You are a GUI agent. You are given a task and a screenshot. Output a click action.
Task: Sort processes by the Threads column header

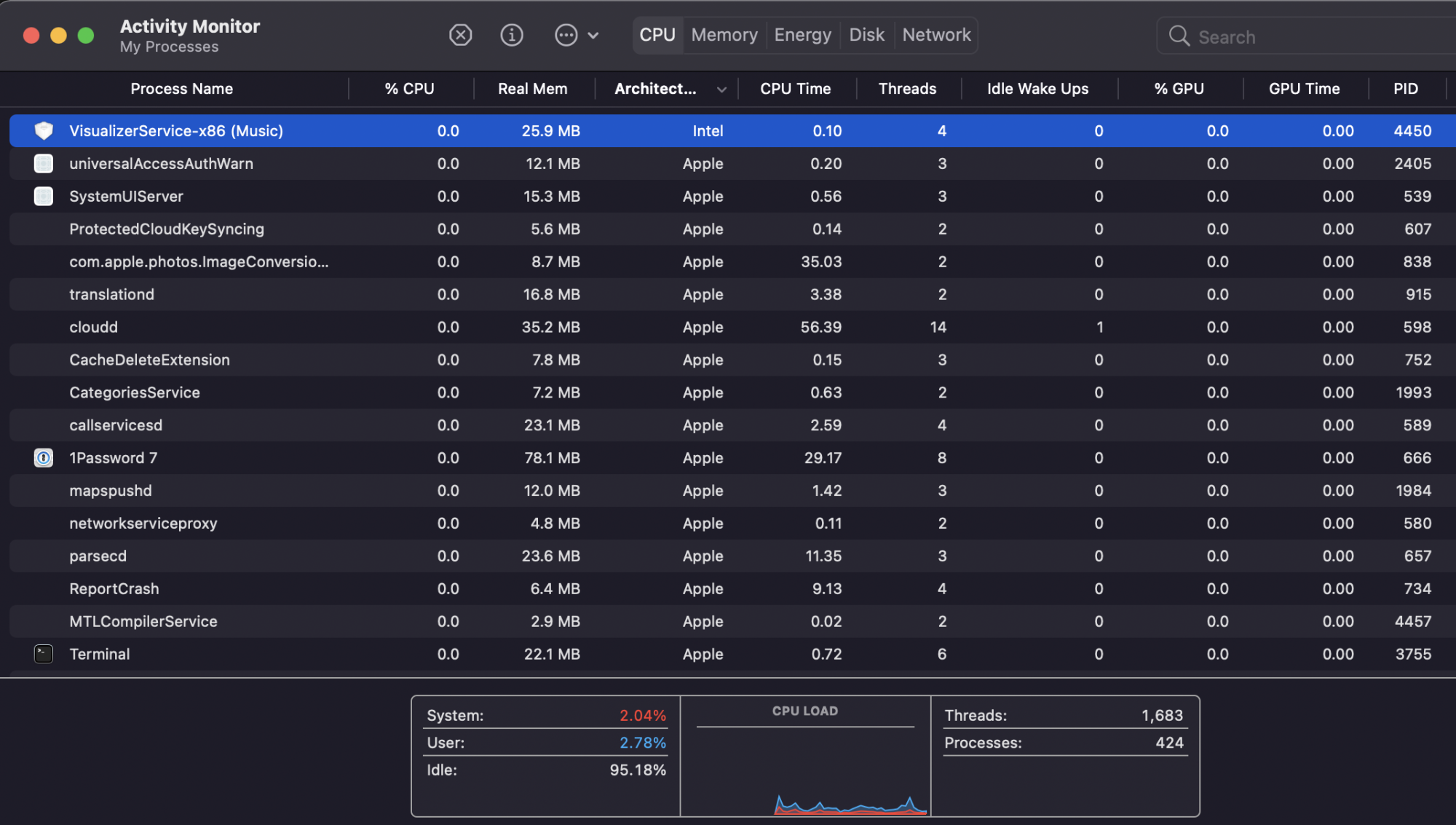point(907,89)
